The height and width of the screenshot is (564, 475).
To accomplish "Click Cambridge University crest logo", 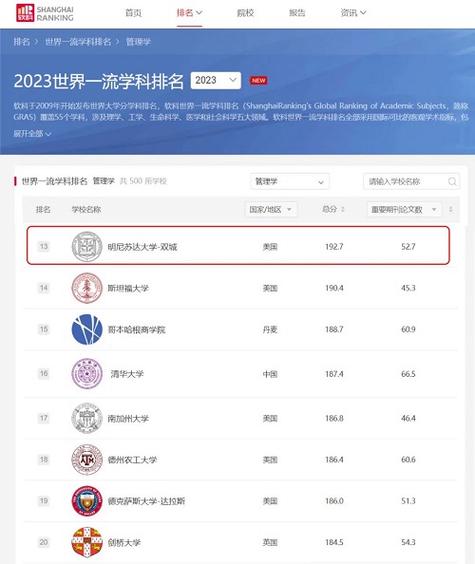I will click(x=87, y=542).
